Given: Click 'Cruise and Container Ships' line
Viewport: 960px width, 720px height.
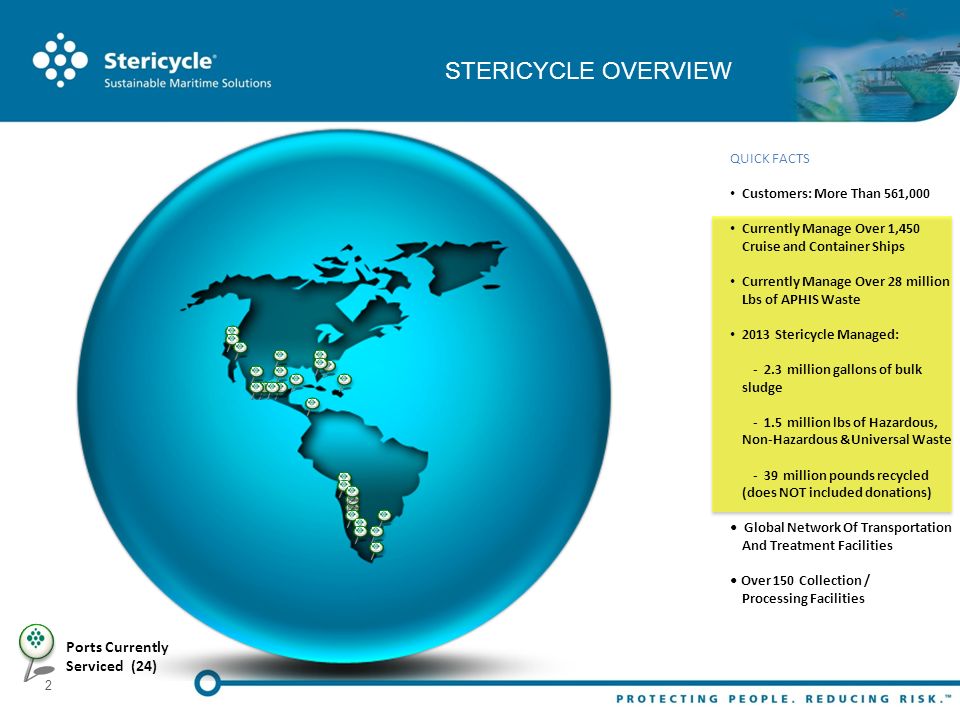Looking at the screenshot, I should pos(823,246).
